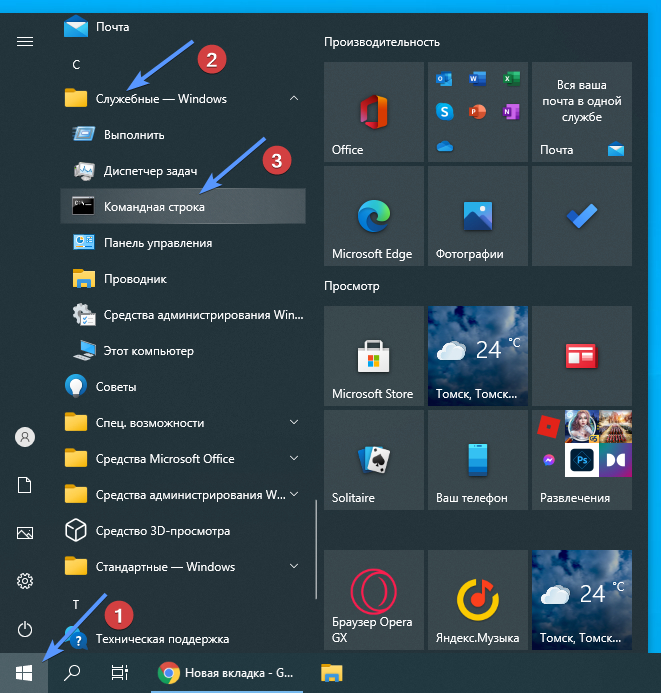661x693 pixels.
Task: Expand the Спец. возможности folder
Action: click(183, 423)
